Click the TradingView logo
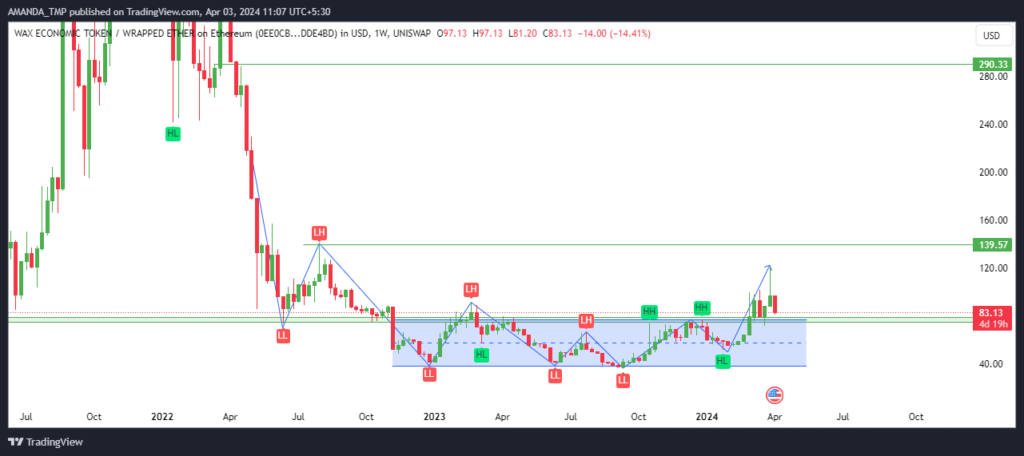 (46, 442)
